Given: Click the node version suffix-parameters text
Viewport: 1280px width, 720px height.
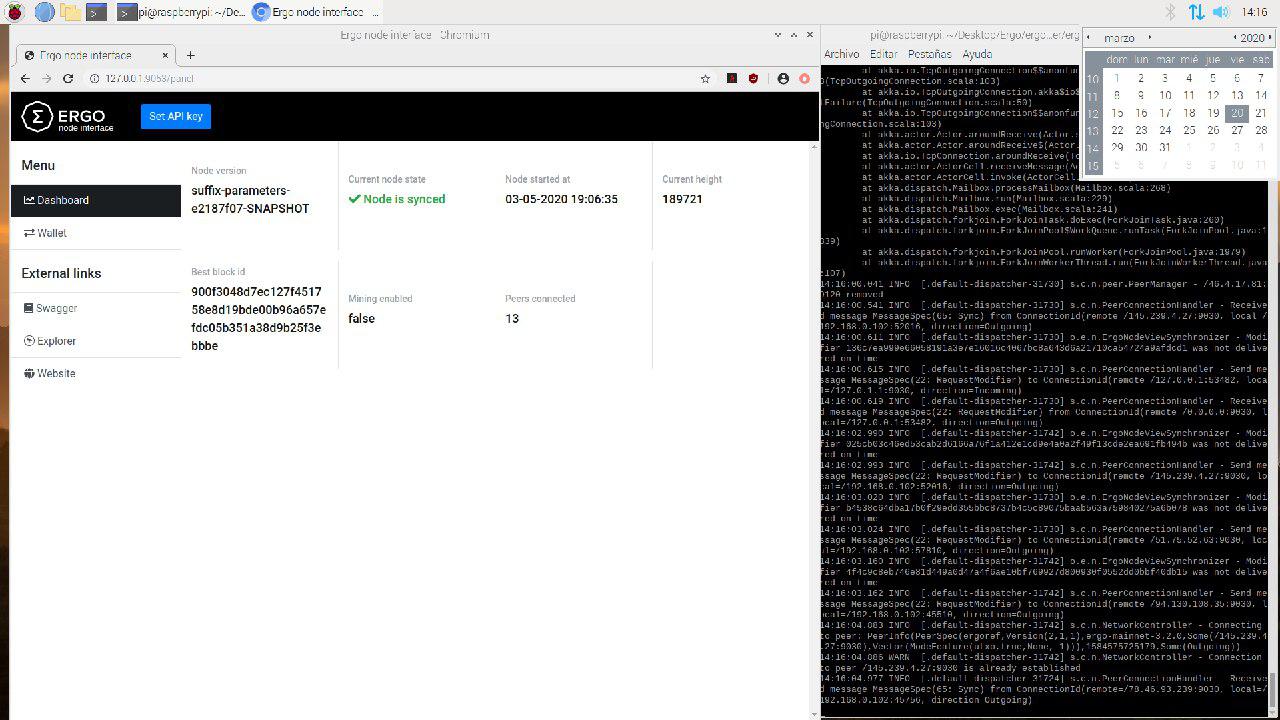Looking at the screenshot, I should (250, 200).
